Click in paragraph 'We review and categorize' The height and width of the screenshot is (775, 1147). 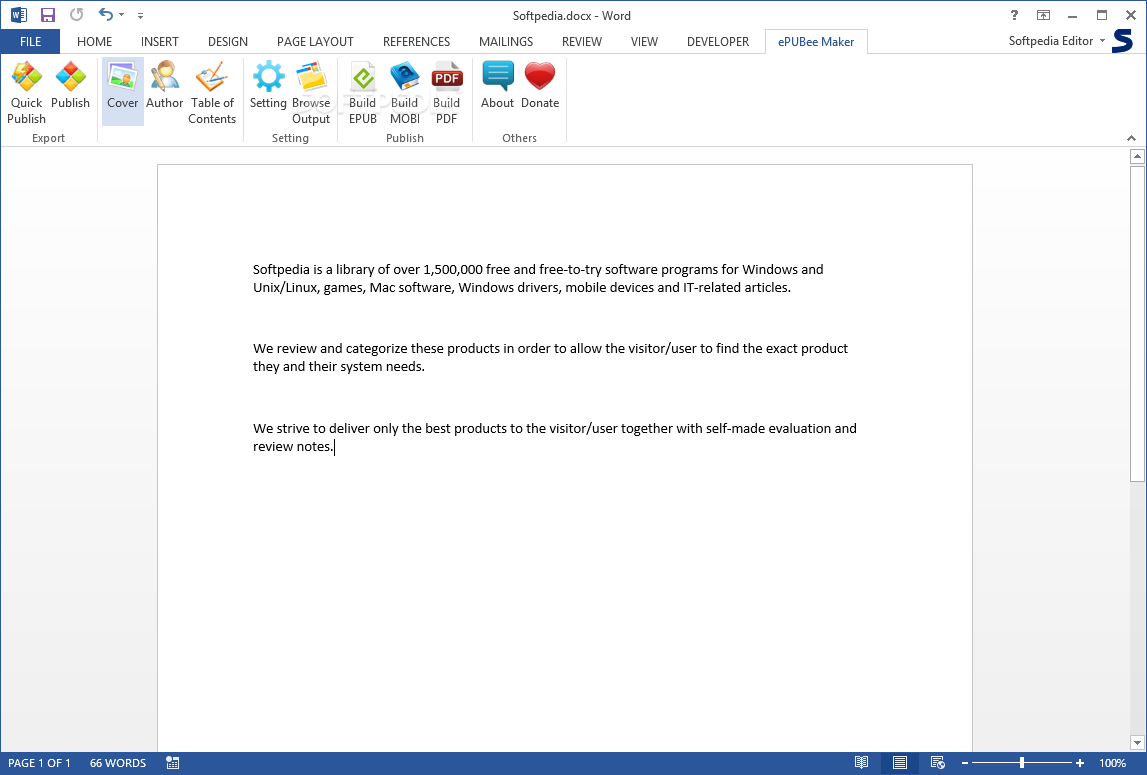(550, 357)
